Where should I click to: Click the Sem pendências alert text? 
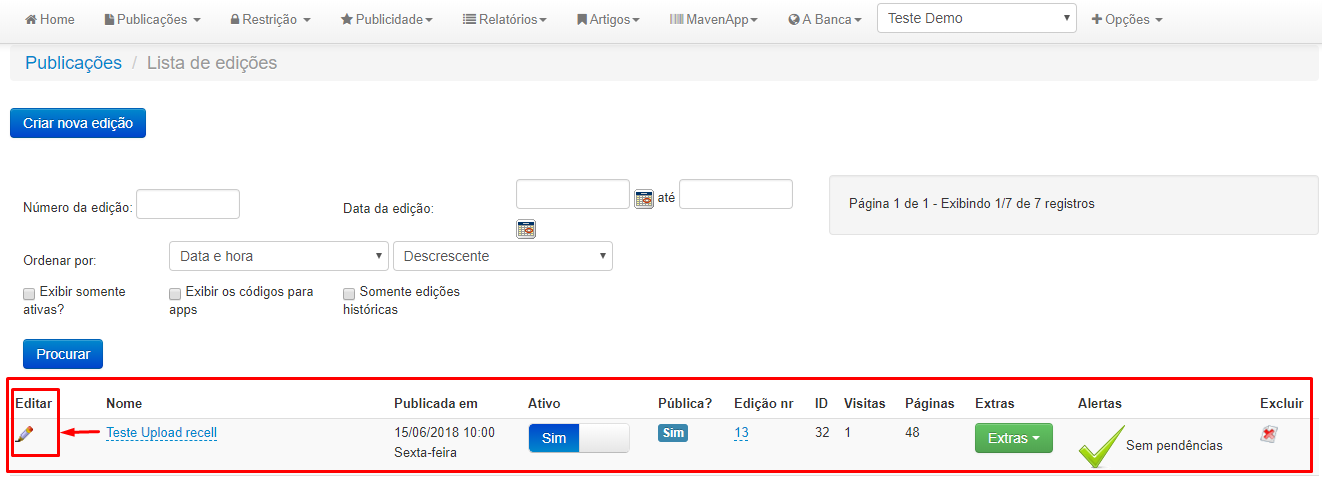(1174, 445)
